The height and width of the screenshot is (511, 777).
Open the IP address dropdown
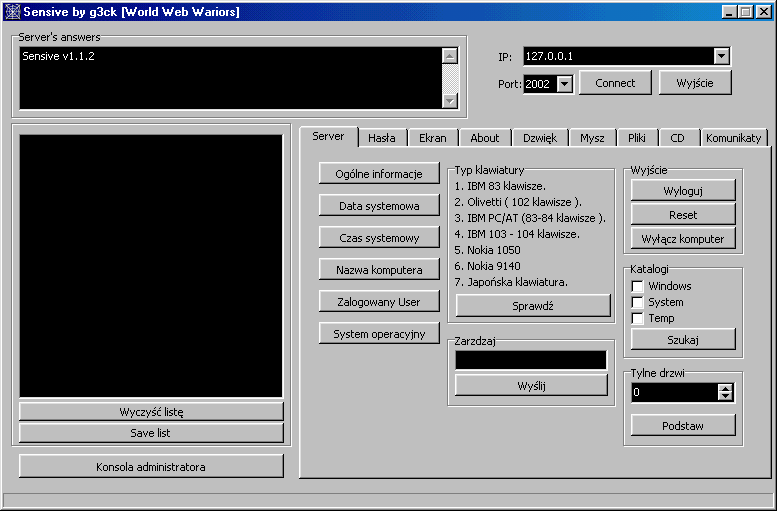721,57
